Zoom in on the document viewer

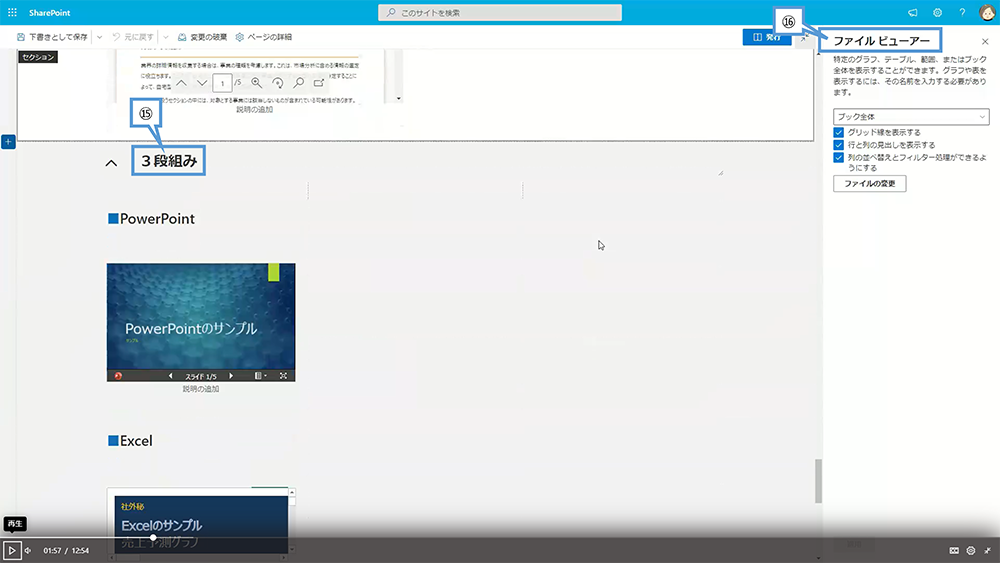pyautogui.click(x=256, y=83)
